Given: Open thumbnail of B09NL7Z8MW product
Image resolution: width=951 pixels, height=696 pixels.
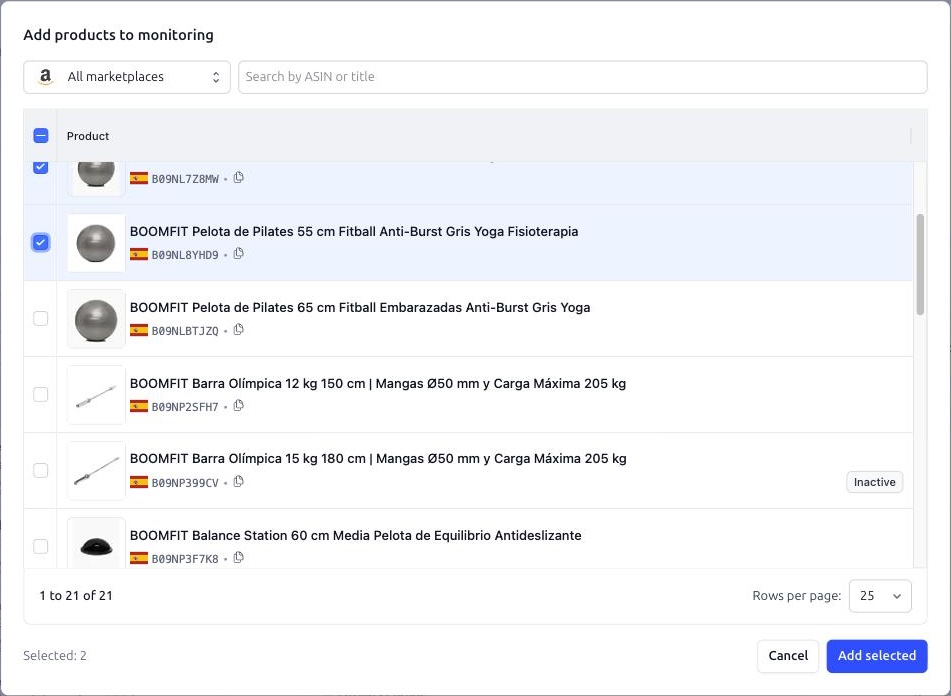Looking at the screenshot, I should click(x=96, y=179).
